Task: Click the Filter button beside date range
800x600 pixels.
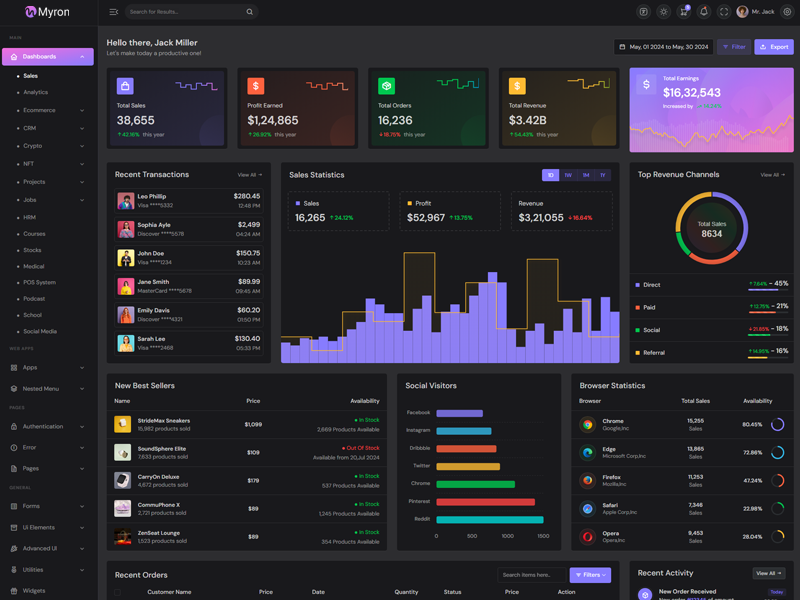Action: point(733,47)
